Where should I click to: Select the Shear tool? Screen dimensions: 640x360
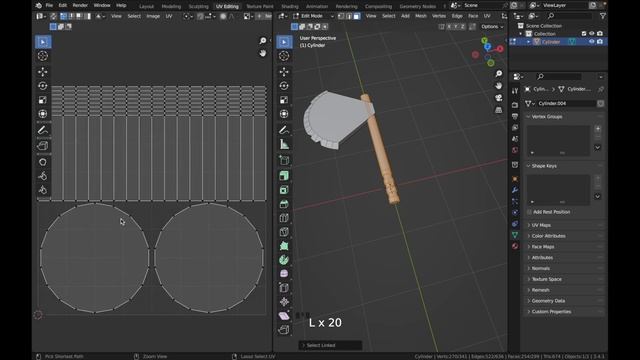284,316
